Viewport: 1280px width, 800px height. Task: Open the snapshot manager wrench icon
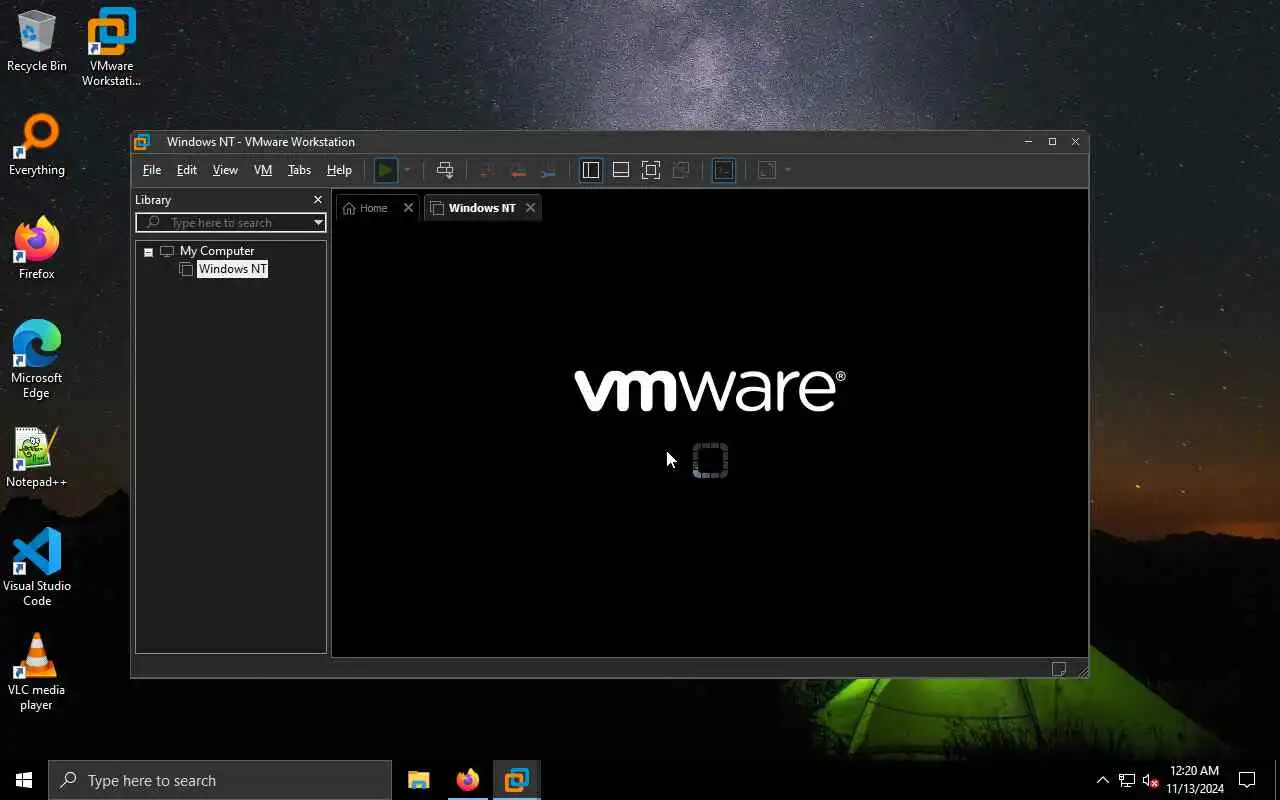click(548, 170)
